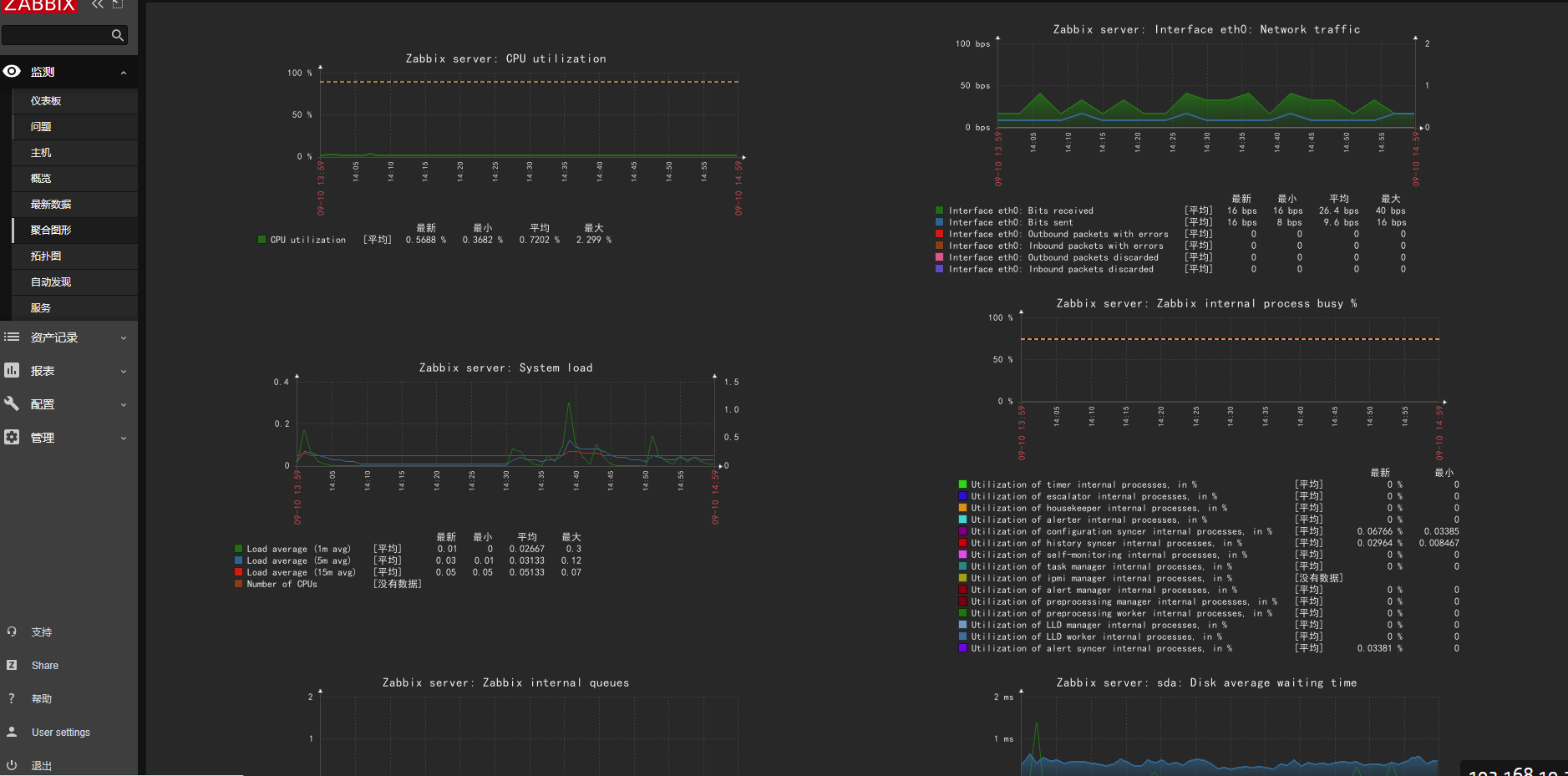
Task: Click the 'Zabbix server: CPU utilization' graph title
Action: click(x=506, y=58)
